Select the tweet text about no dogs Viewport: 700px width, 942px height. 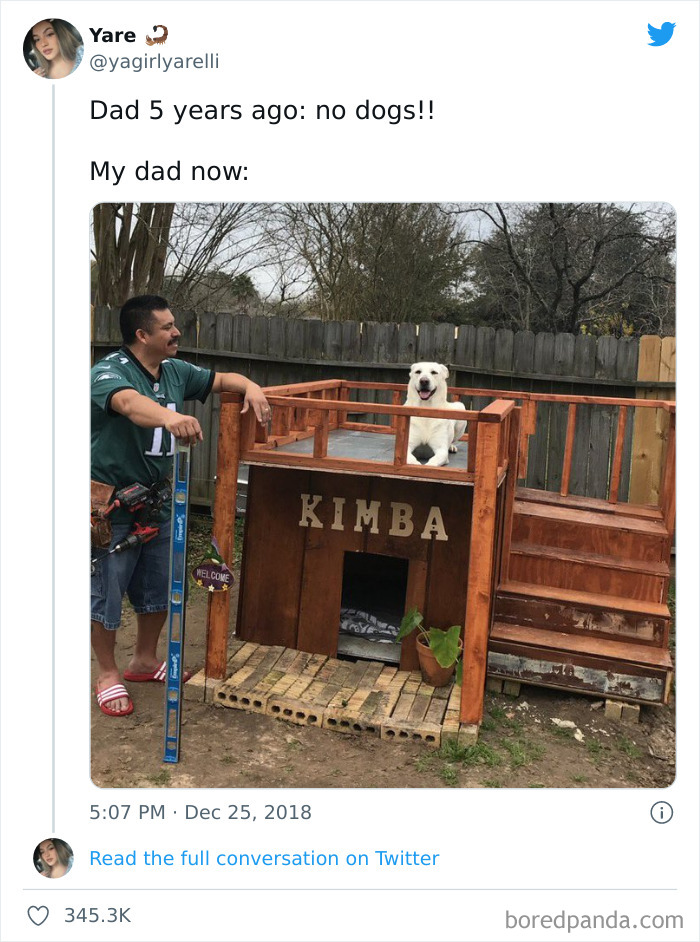tap(265, 111)
